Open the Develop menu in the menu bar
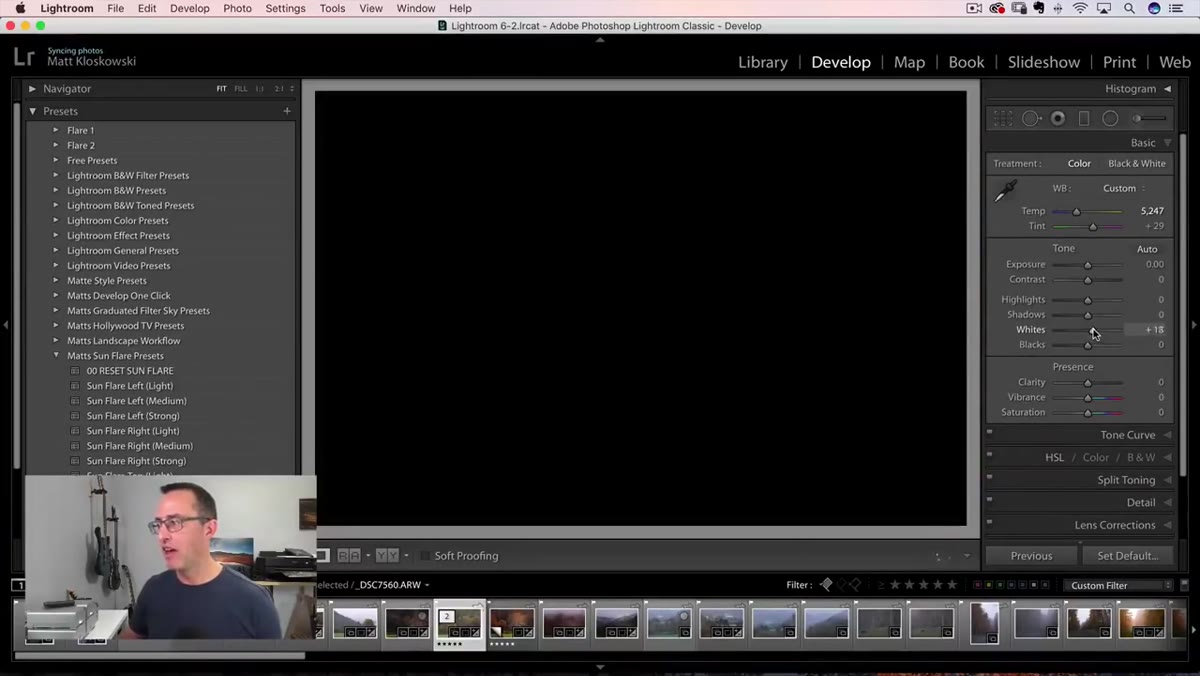 coord(190,8)
